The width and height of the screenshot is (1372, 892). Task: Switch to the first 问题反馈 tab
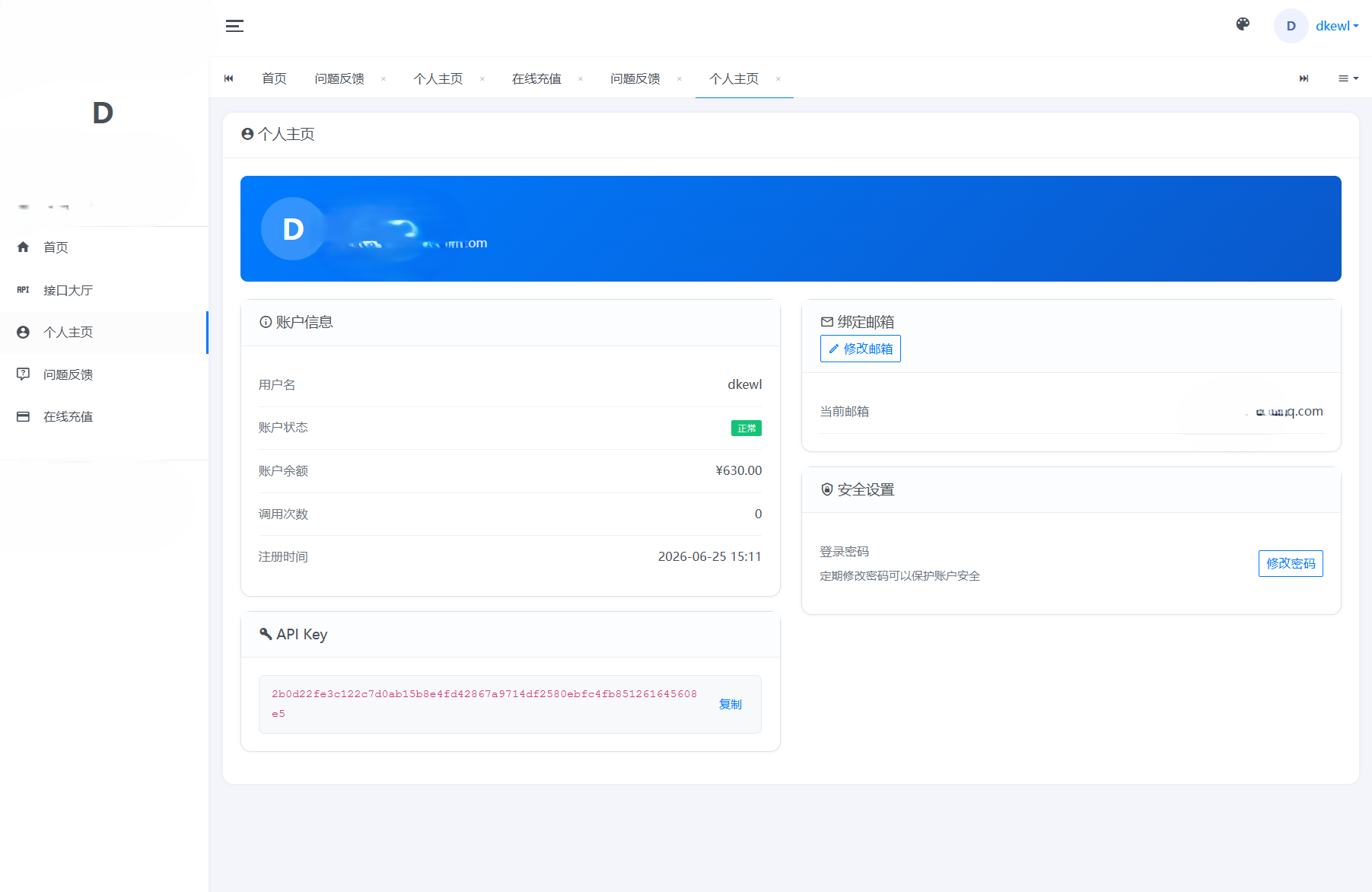coord(339,78)
